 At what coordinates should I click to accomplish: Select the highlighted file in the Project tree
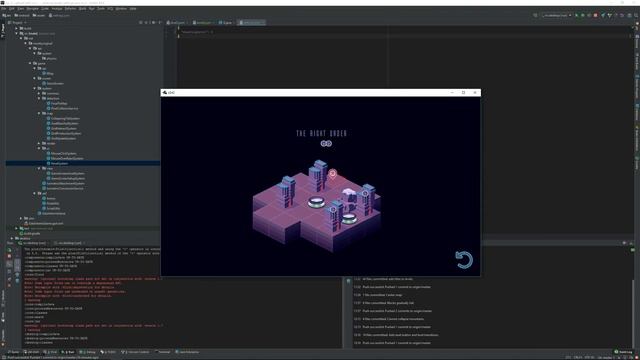click(83, 163)
